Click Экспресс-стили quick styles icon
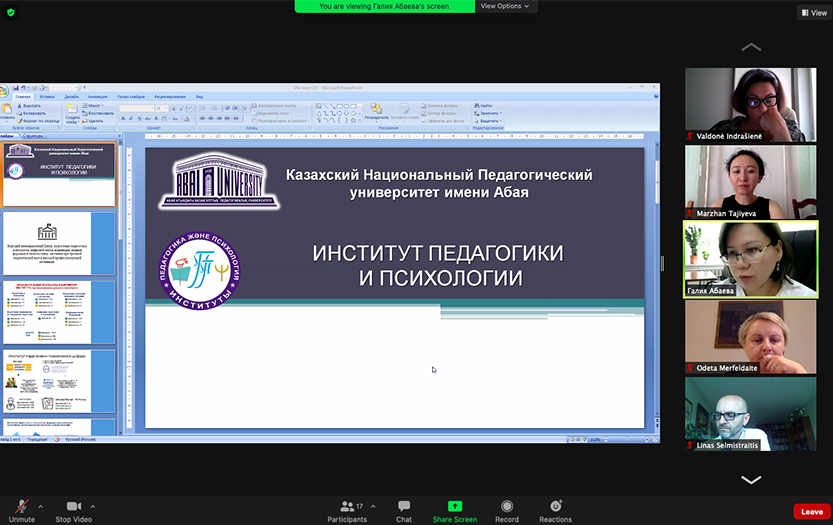 (405, 110)
